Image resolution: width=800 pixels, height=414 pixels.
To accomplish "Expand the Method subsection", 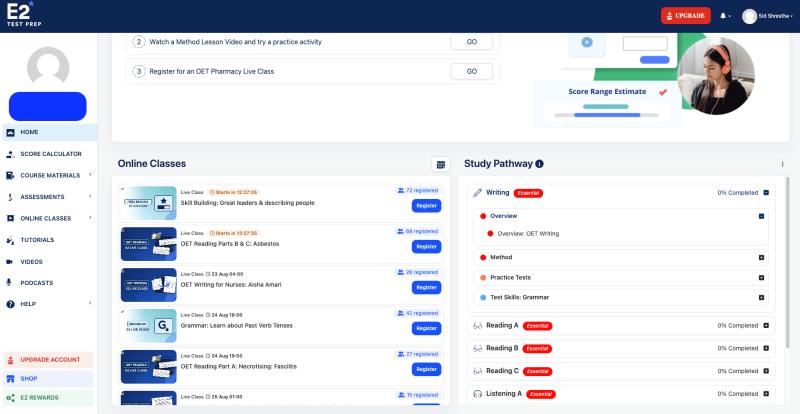I will [761, 257].
